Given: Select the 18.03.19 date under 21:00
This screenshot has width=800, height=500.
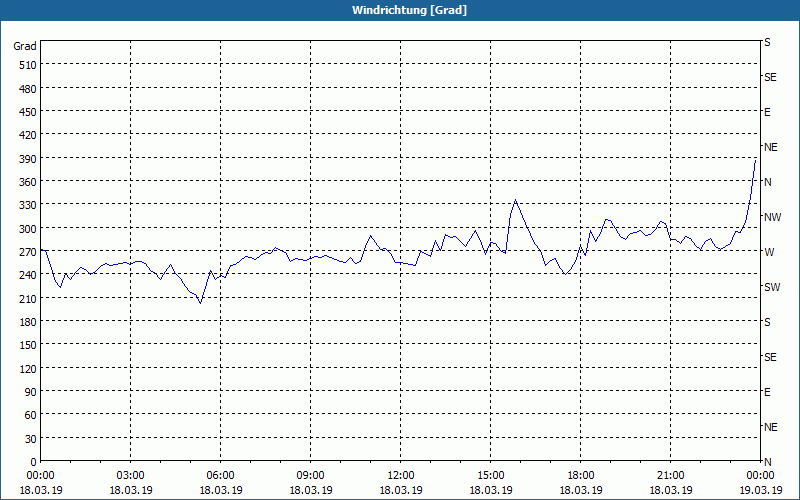Looking at the screenshot, I should [670, 490].
